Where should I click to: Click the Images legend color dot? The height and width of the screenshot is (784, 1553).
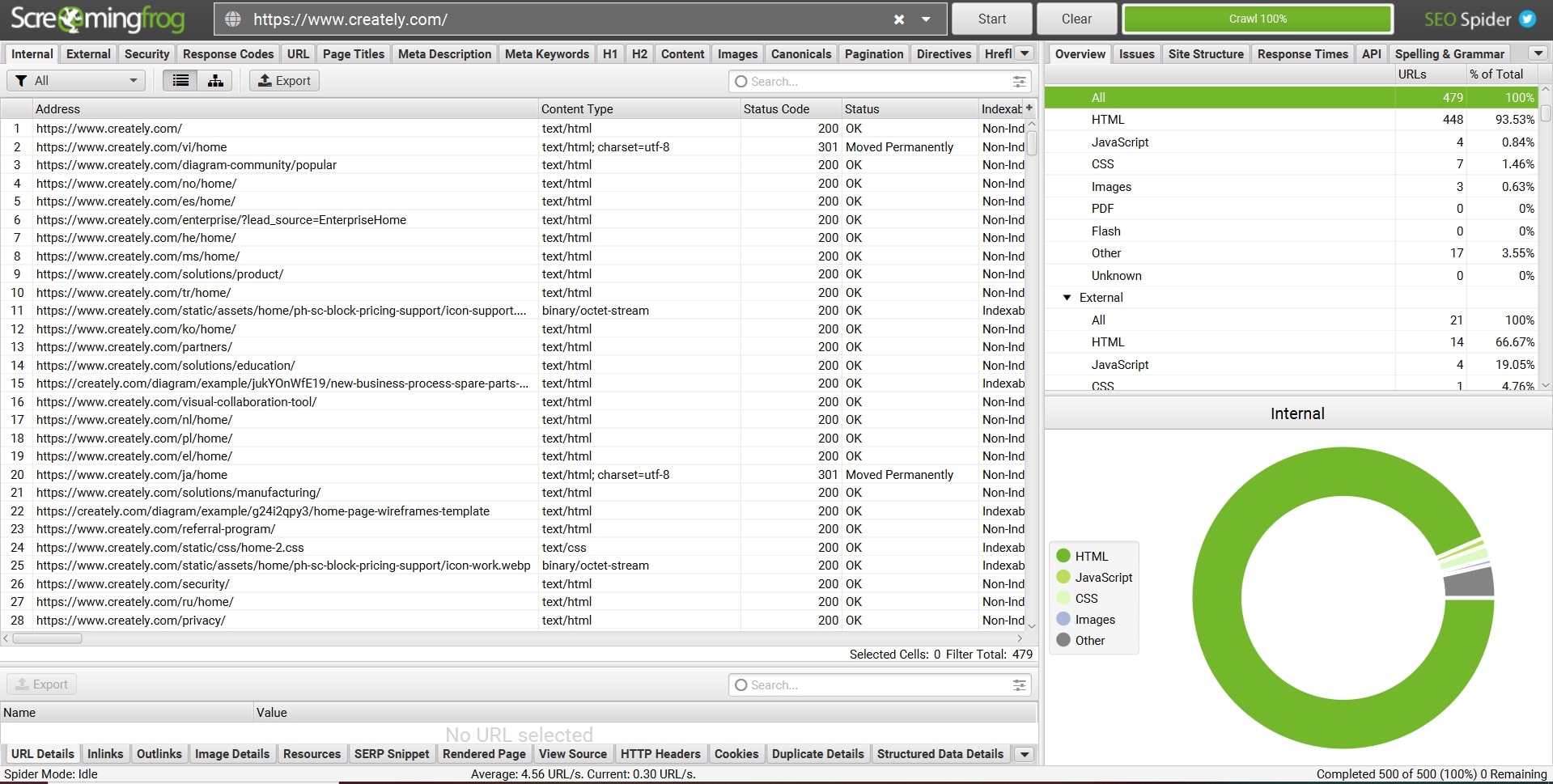[x=1063, y=619]
